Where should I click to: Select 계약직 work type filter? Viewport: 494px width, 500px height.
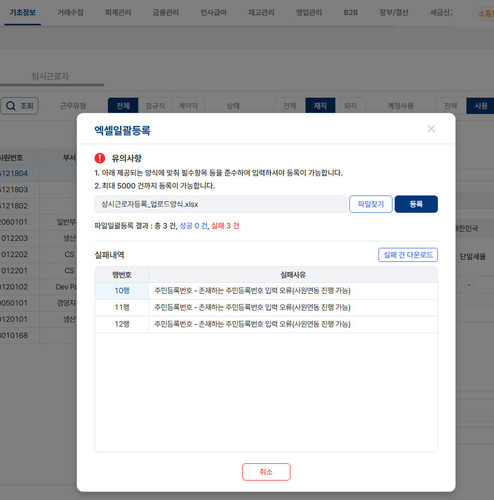[x=188, y=106]
